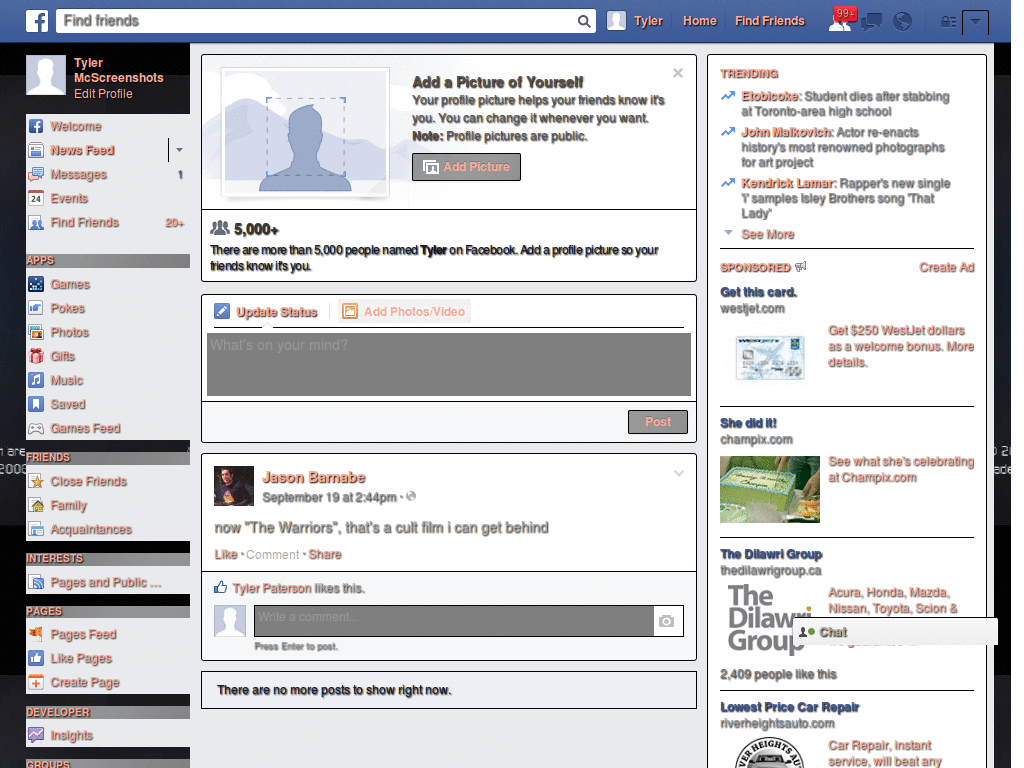Click the WestJet card ad thumbnail
This screenshot has width=1024, height=768.
coord(769,356)
